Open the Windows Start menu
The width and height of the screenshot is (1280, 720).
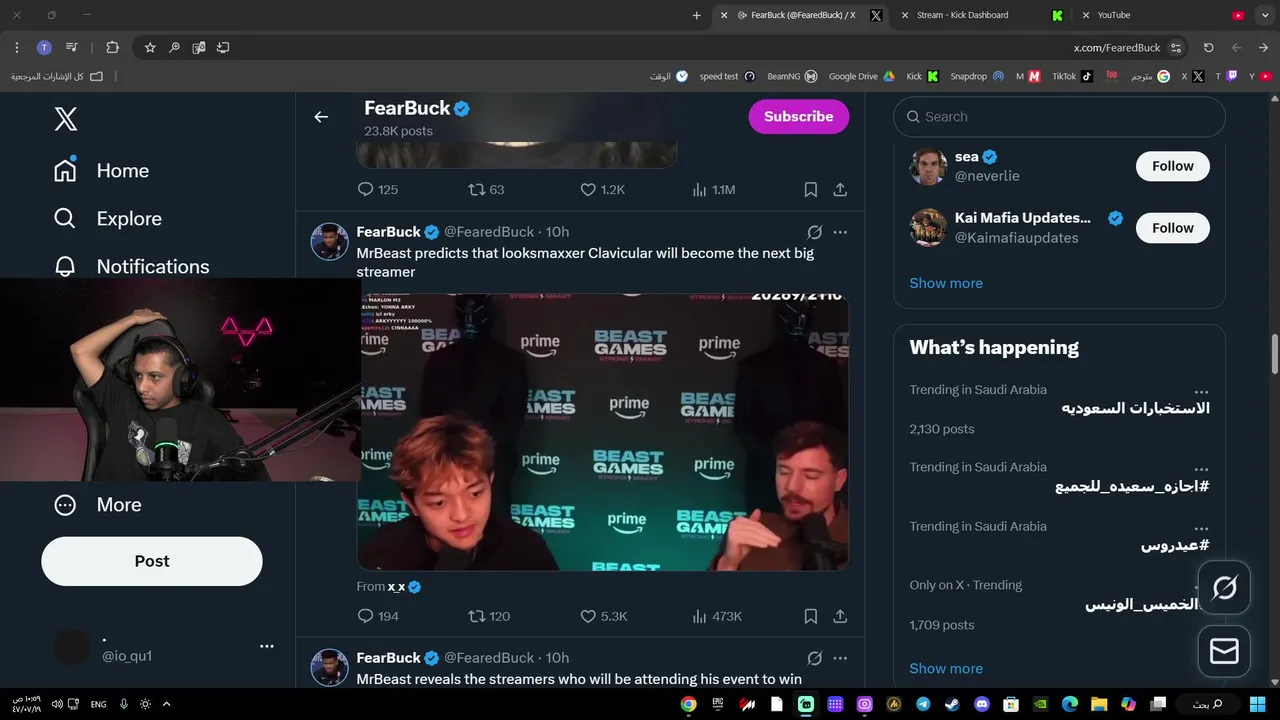click(1257, 704)
